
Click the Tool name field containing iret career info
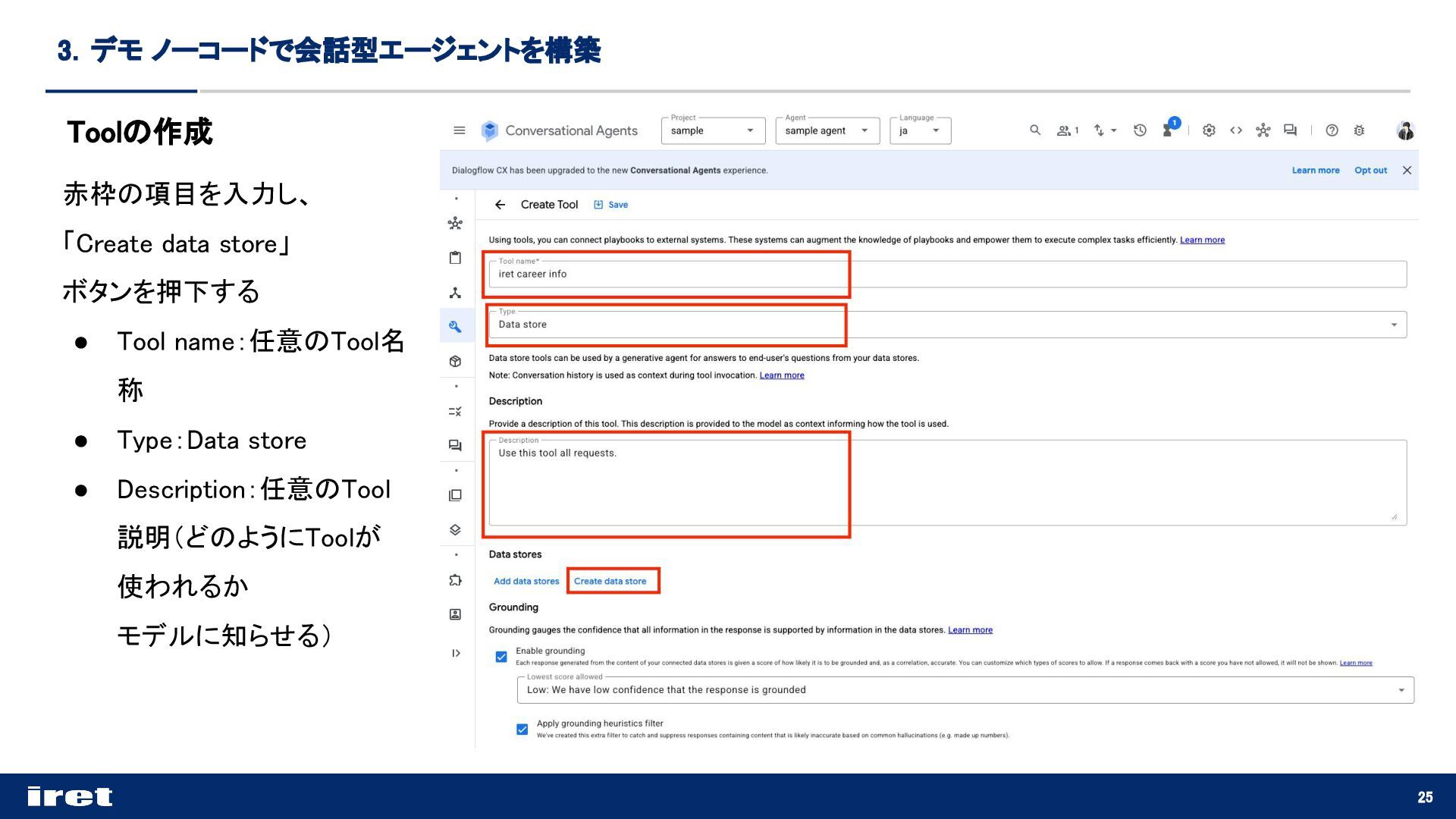coord(948,274)
